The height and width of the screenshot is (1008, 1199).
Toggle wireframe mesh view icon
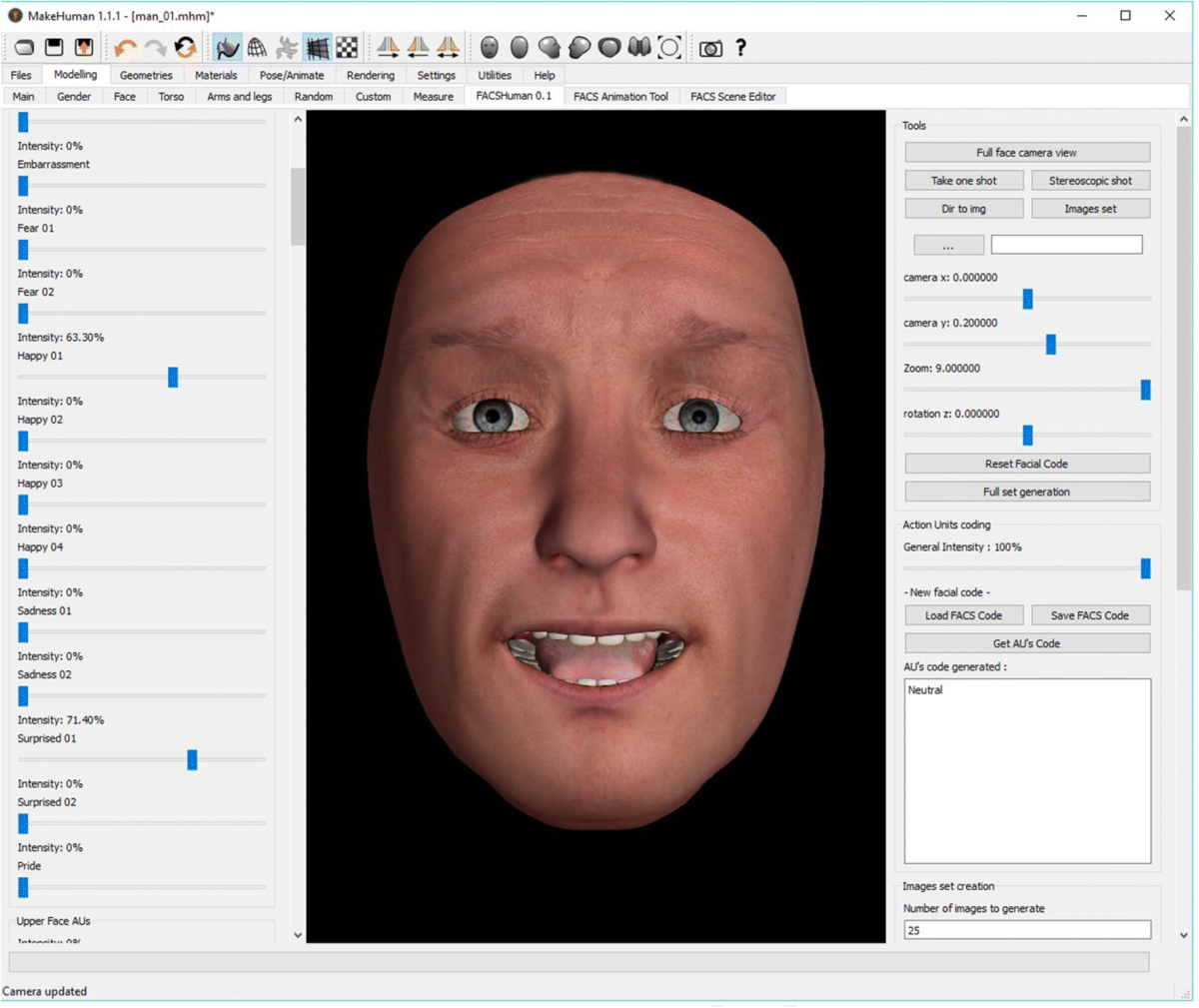pos(257,48)
